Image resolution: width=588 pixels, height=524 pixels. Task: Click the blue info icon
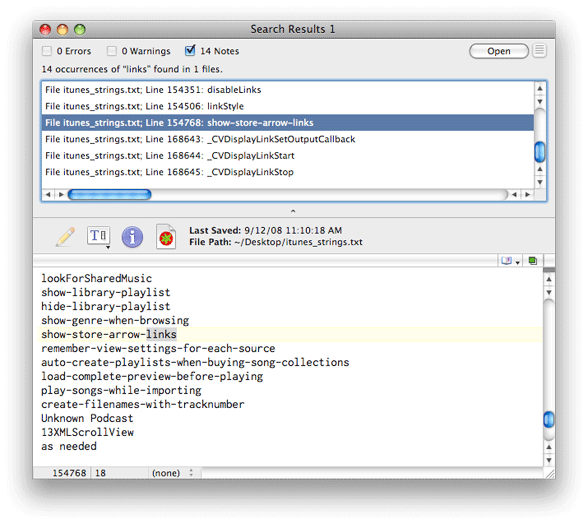132,237
